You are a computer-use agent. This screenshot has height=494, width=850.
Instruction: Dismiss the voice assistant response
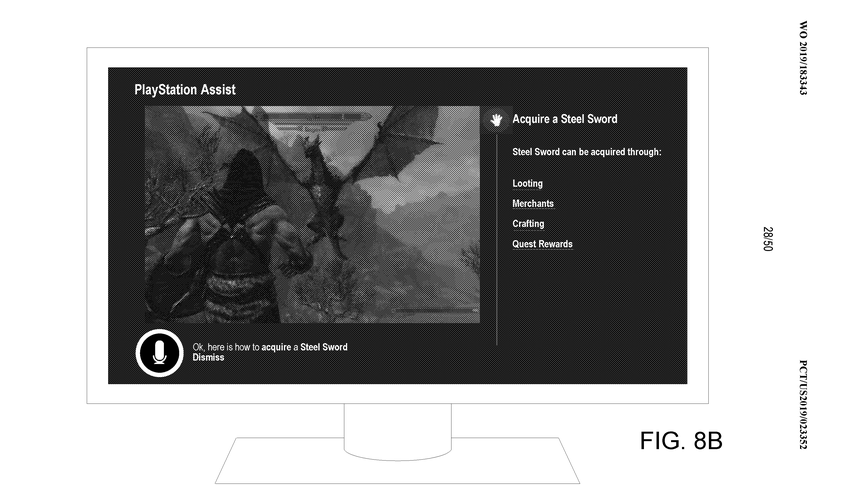coord(208,357)
